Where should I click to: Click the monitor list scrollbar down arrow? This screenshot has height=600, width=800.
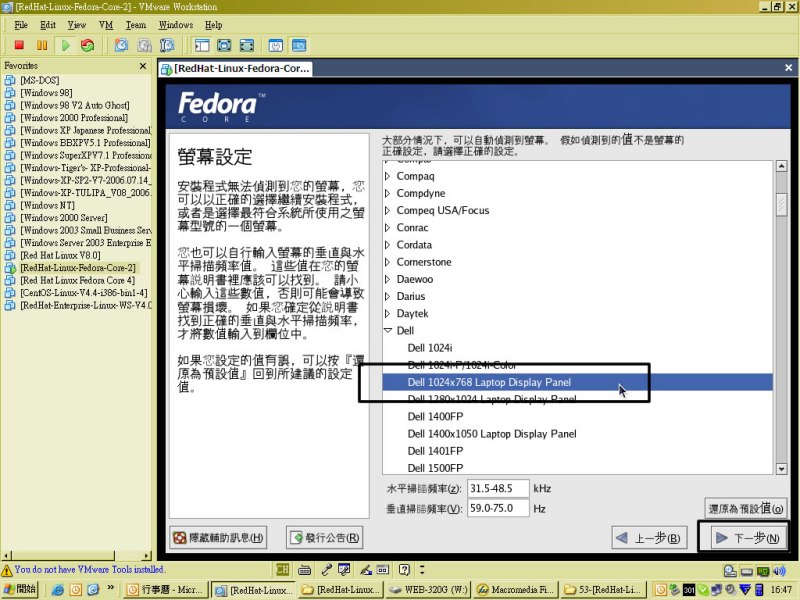coord(781,468)
